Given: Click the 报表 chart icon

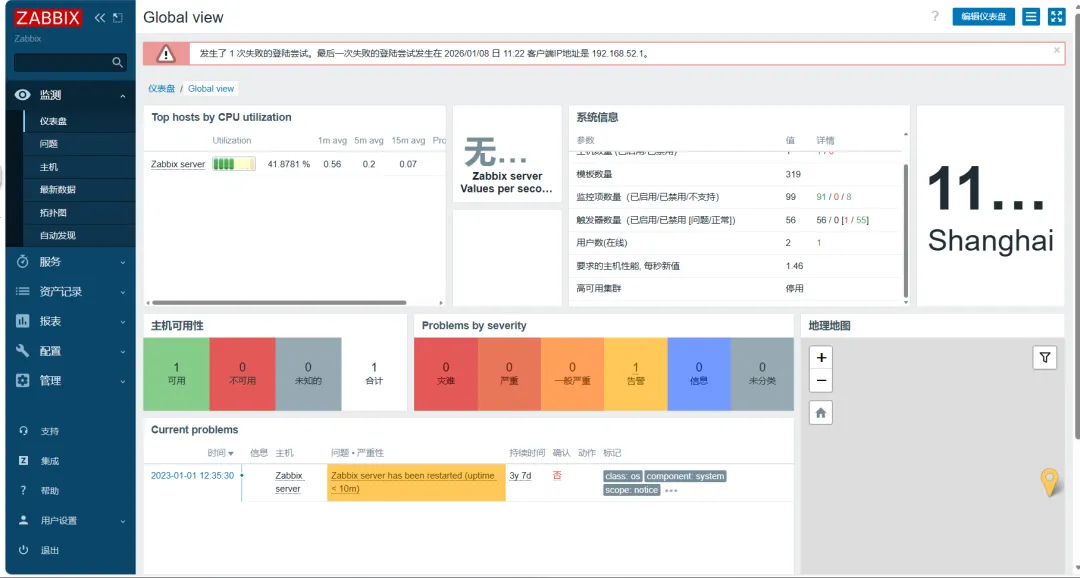Looking at the screenshot, I should (23, 321).
